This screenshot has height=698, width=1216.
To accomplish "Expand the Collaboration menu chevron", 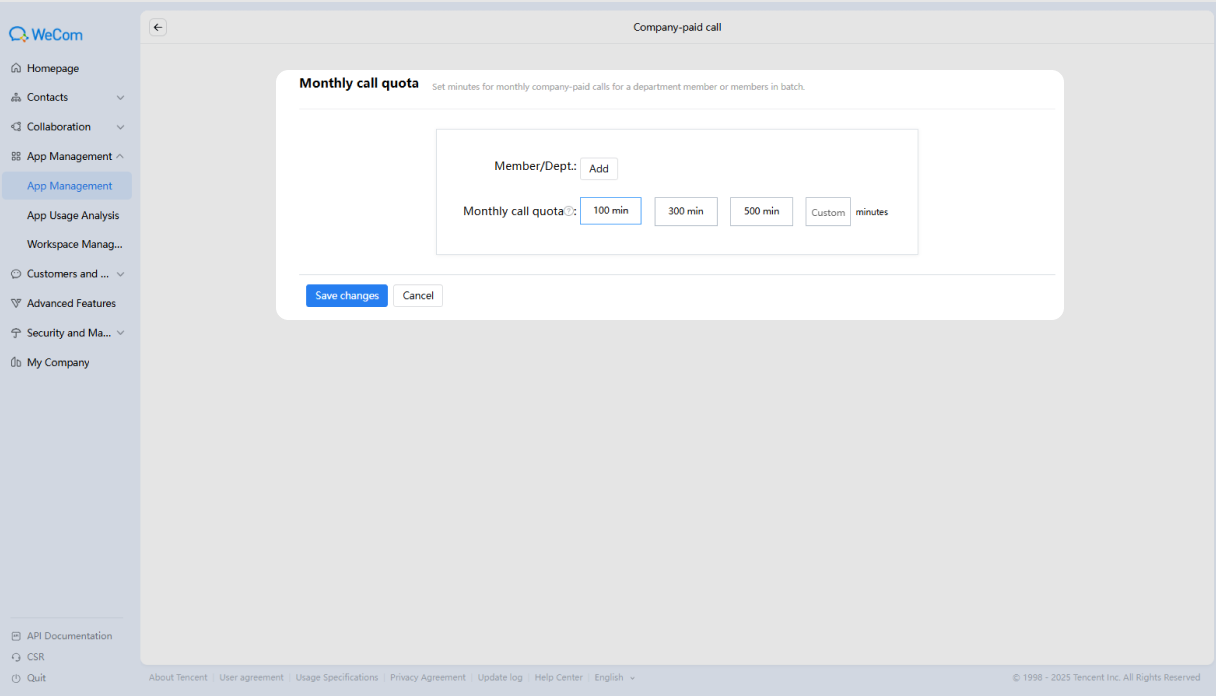I will (120, 127).
